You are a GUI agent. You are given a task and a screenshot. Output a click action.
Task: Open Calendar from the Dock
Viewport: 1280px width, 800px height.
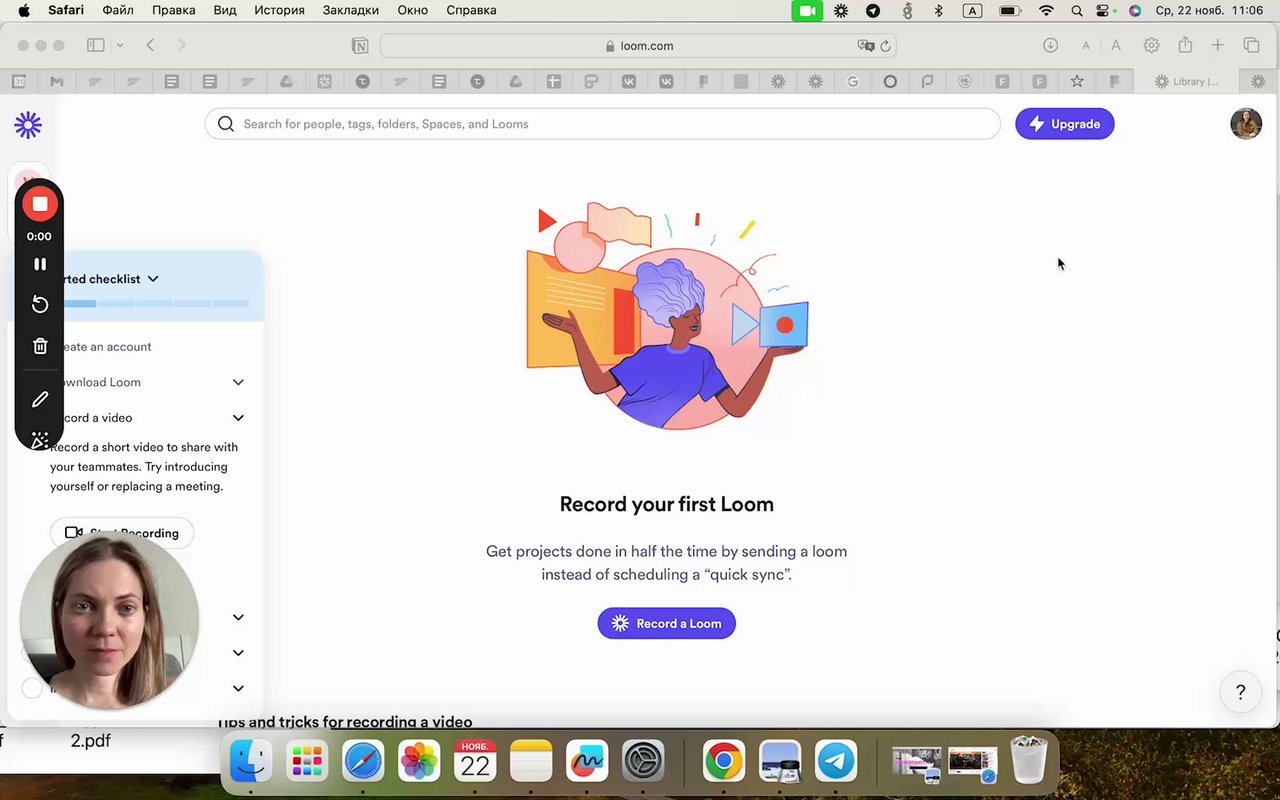475,762
